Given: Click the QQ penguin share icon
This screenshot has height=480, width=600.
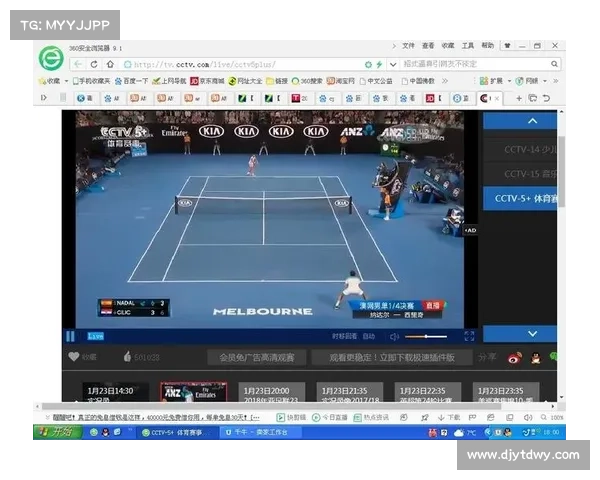Looking at the screenshot, I should 535,357.
